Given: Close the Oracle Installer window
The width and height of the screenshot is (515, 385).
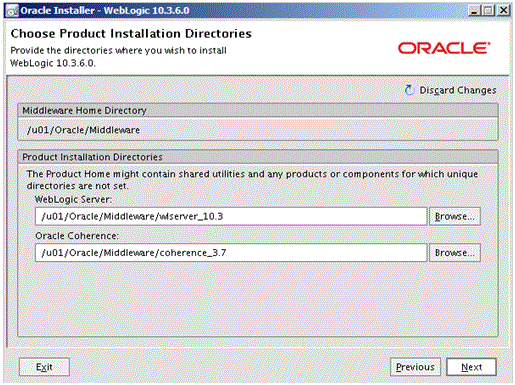Looking at the screenshot, I should click(x=504, y=11).
